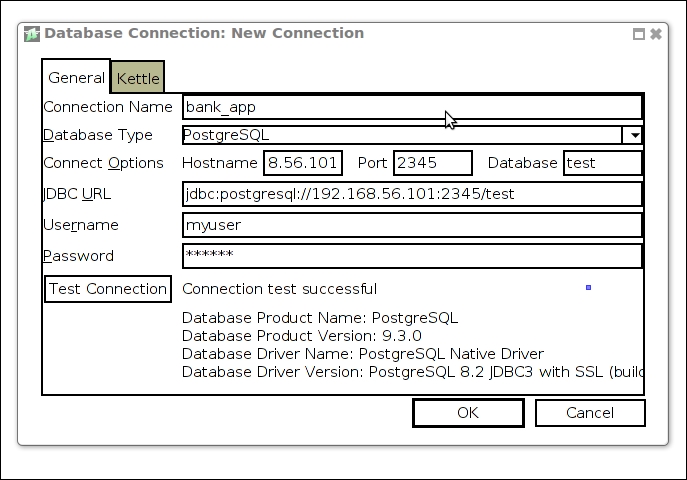Click the Hostname input field
The height and width of the screenshot is (480, 687).
point(303,163)
